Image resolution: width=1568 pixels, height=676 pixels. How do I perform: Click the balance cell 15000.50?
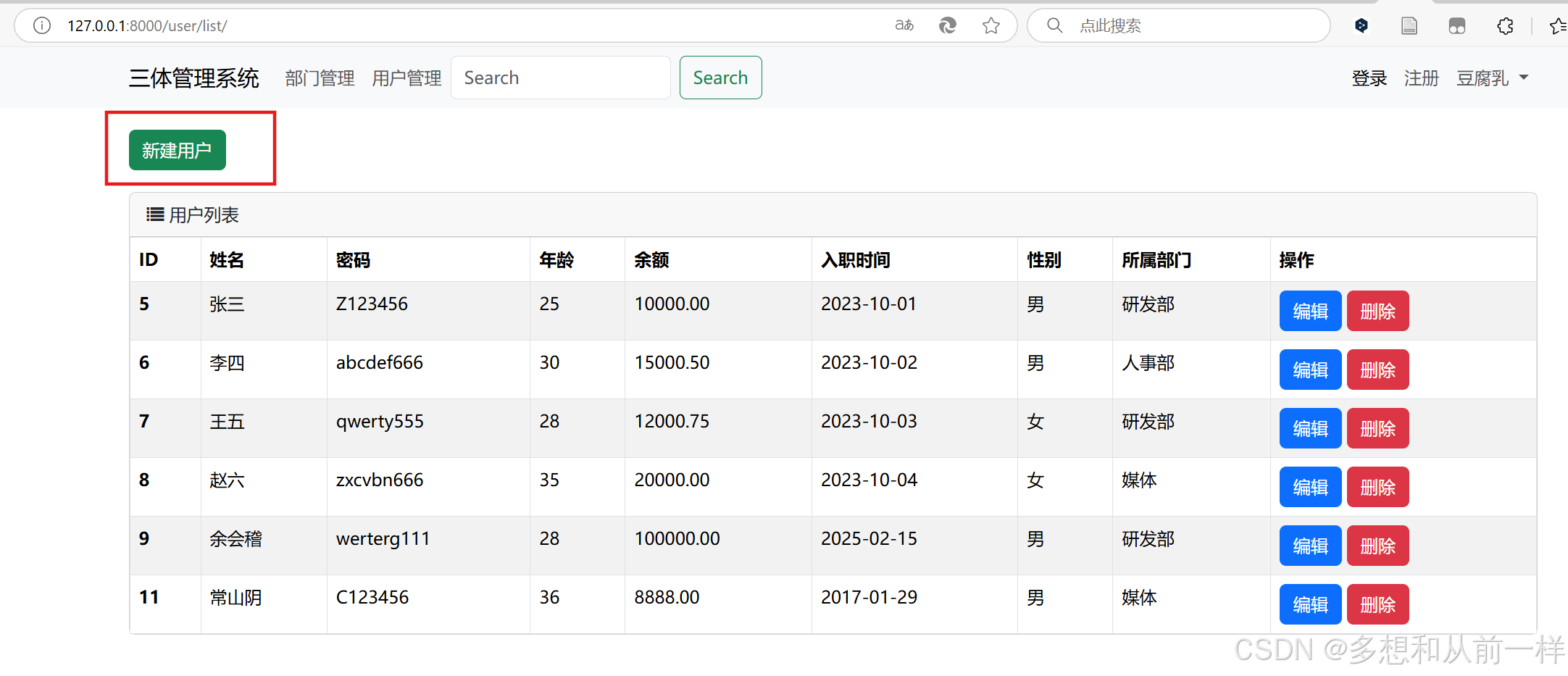point(672,362)
